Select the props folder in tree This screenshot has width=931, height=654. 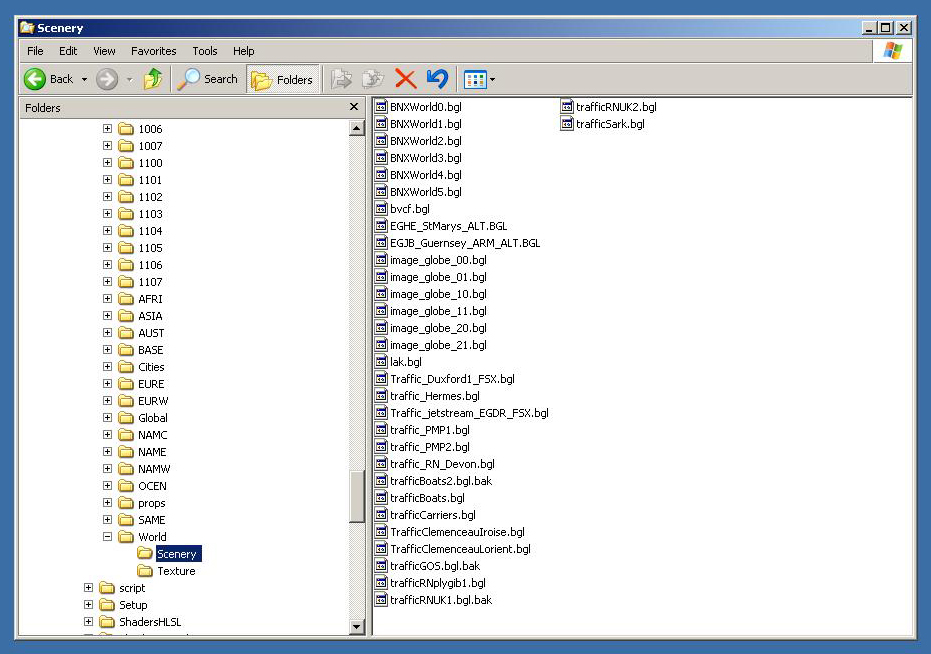(x=151, y=503)
